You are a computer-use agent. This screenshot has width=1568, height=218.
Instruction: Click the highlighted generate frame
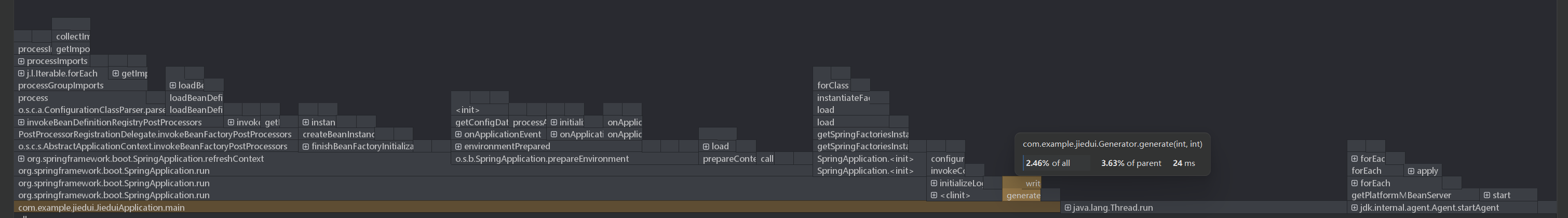pyautogui.click(x=1023, y=196)
